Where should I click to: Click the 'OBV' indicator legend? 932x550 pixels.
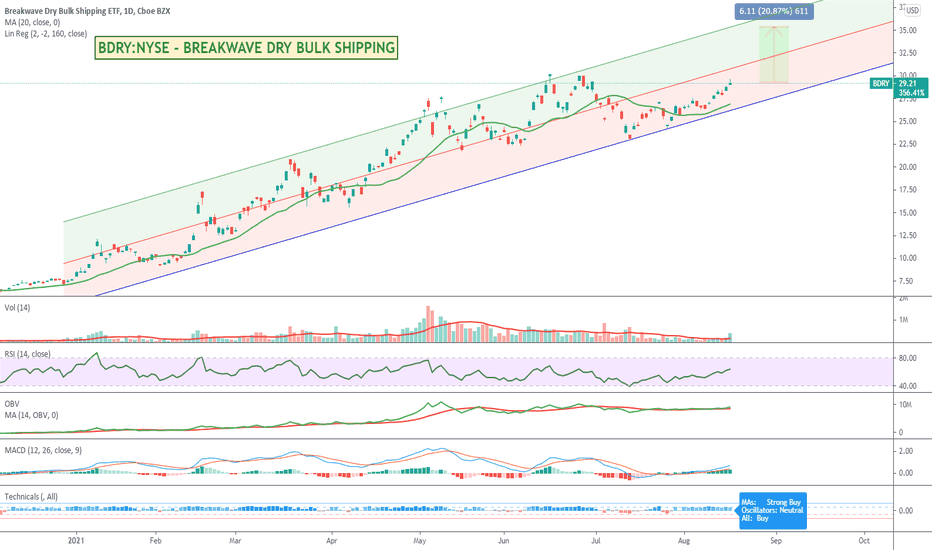pos(12,404)
